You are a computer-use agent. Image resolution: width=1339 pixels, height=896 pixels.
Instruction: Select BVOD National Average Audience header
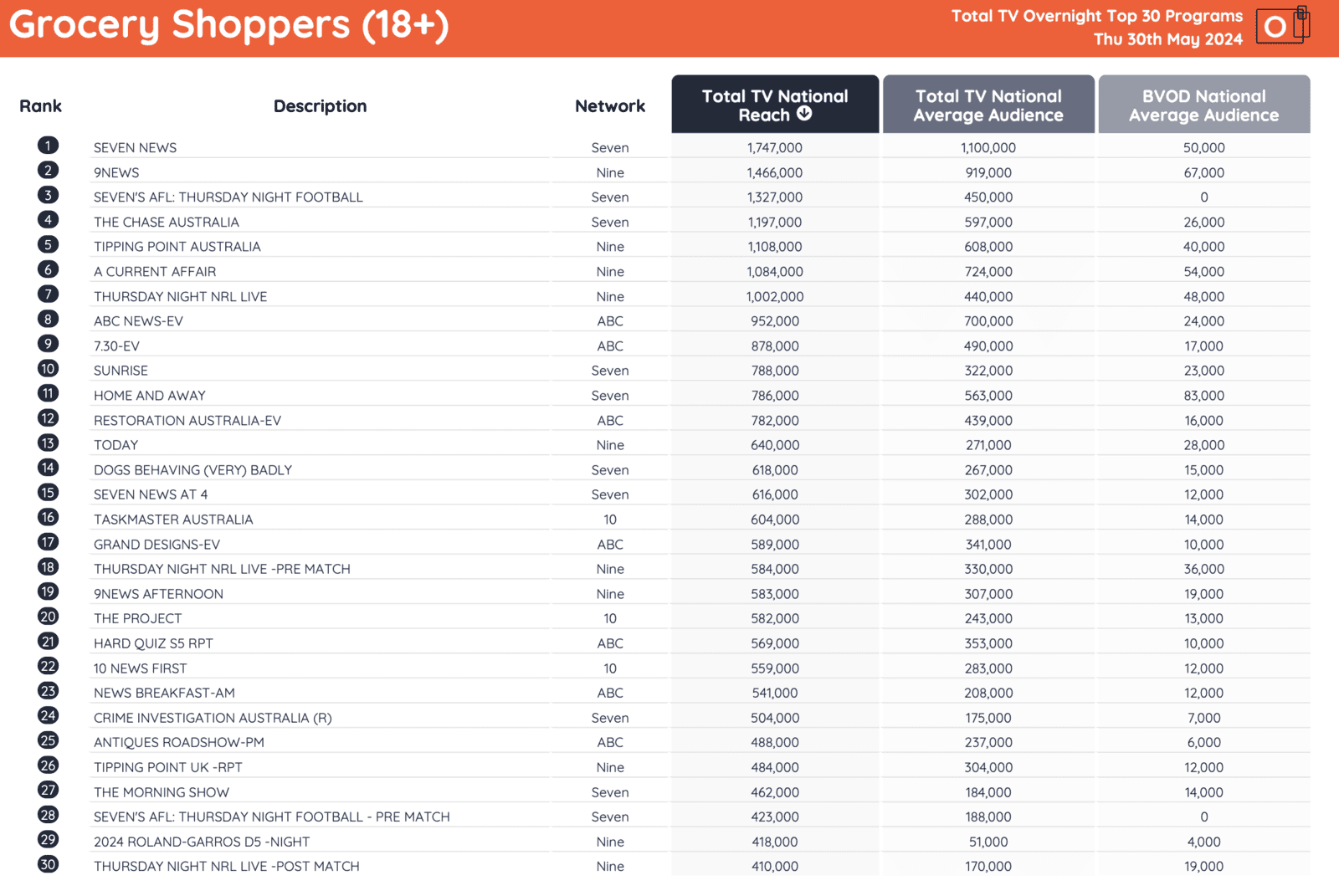coord(1204,105)
